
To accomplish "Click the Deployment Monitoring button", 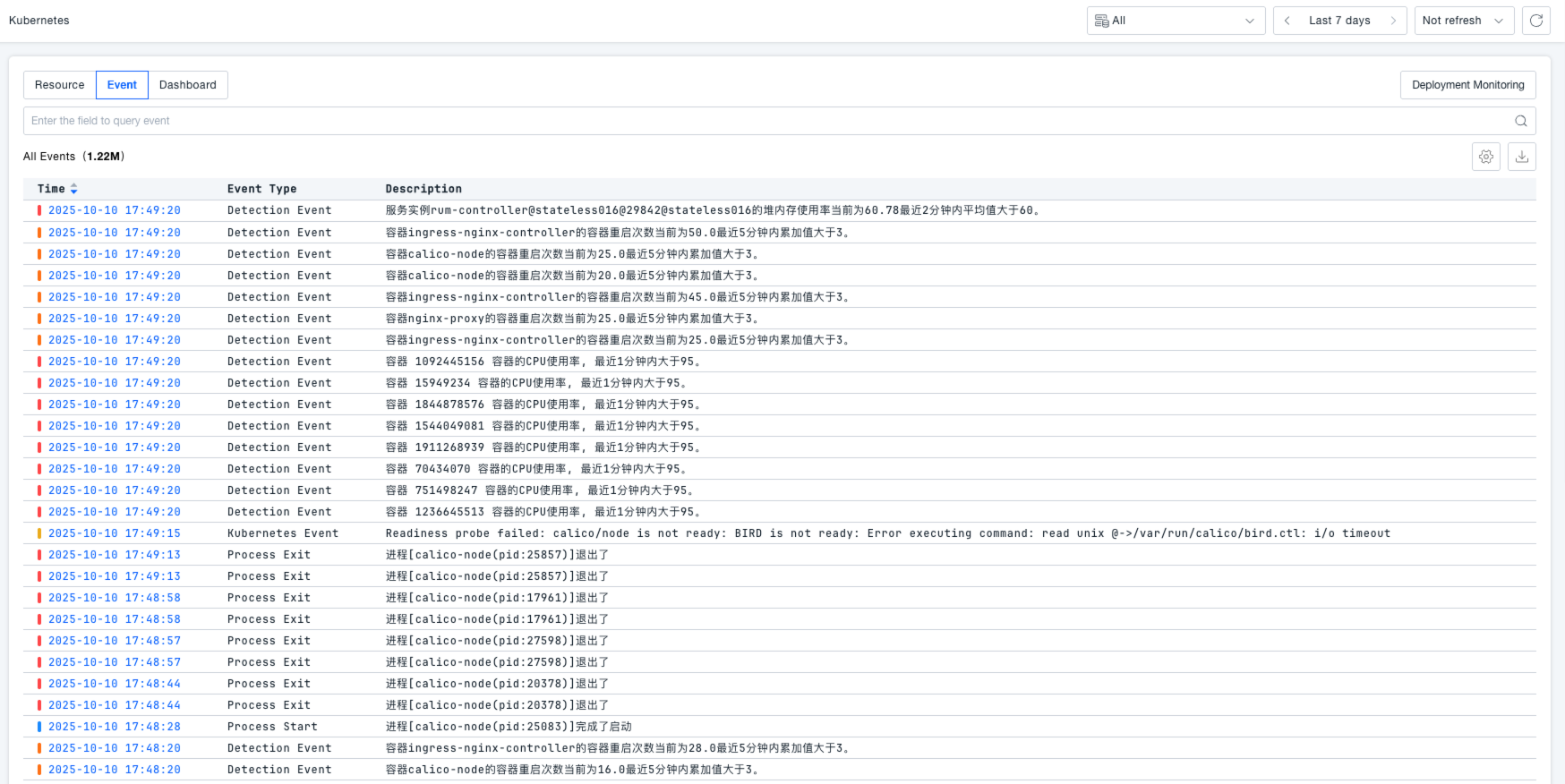I will coord(1467,85).
